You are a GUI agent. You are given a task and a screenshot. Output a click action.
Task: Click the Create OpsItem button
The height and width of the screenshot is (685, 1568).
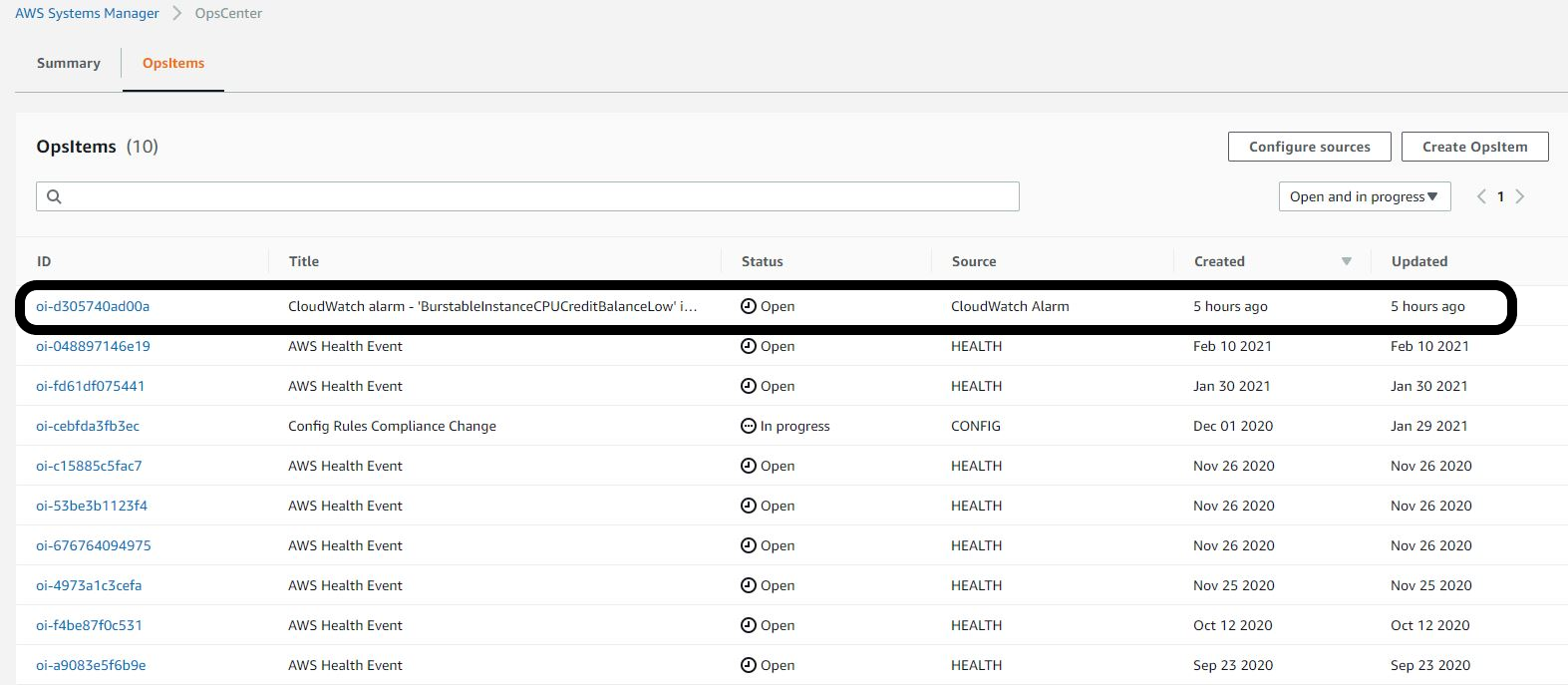click(x=1474, y=147)
